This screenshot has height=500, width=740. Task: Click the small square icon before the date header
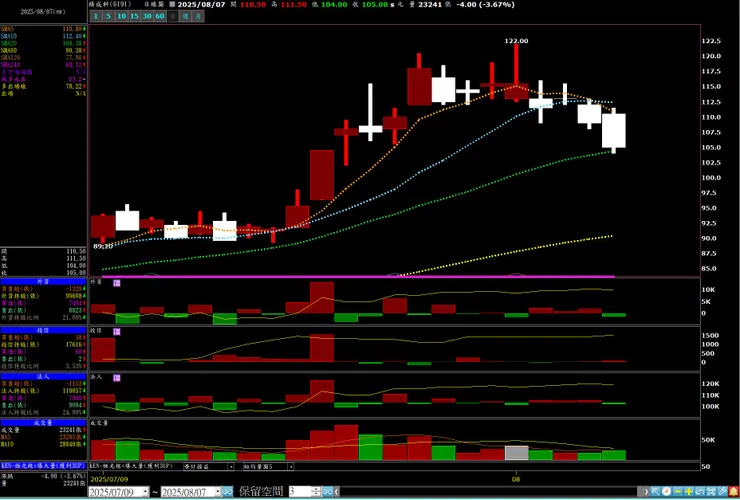point(172,4)
